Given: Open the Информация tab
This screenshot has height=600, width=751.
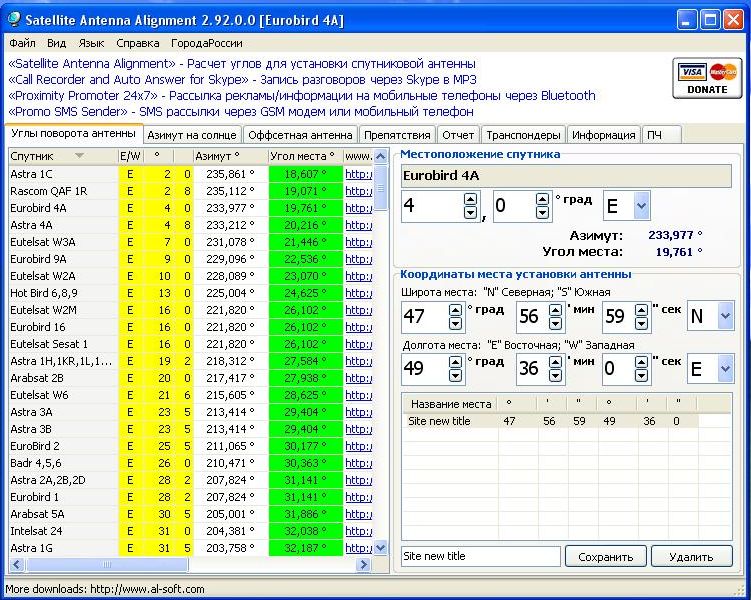Looking at the screenshot, I should click(x=603, y=135).
